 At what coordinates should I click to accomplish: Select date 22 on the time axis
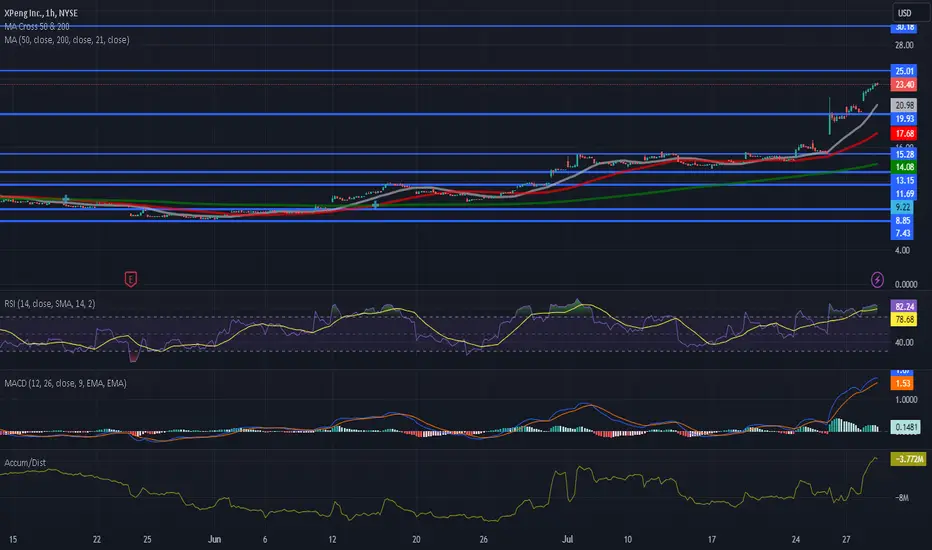[x=97, y=539]
